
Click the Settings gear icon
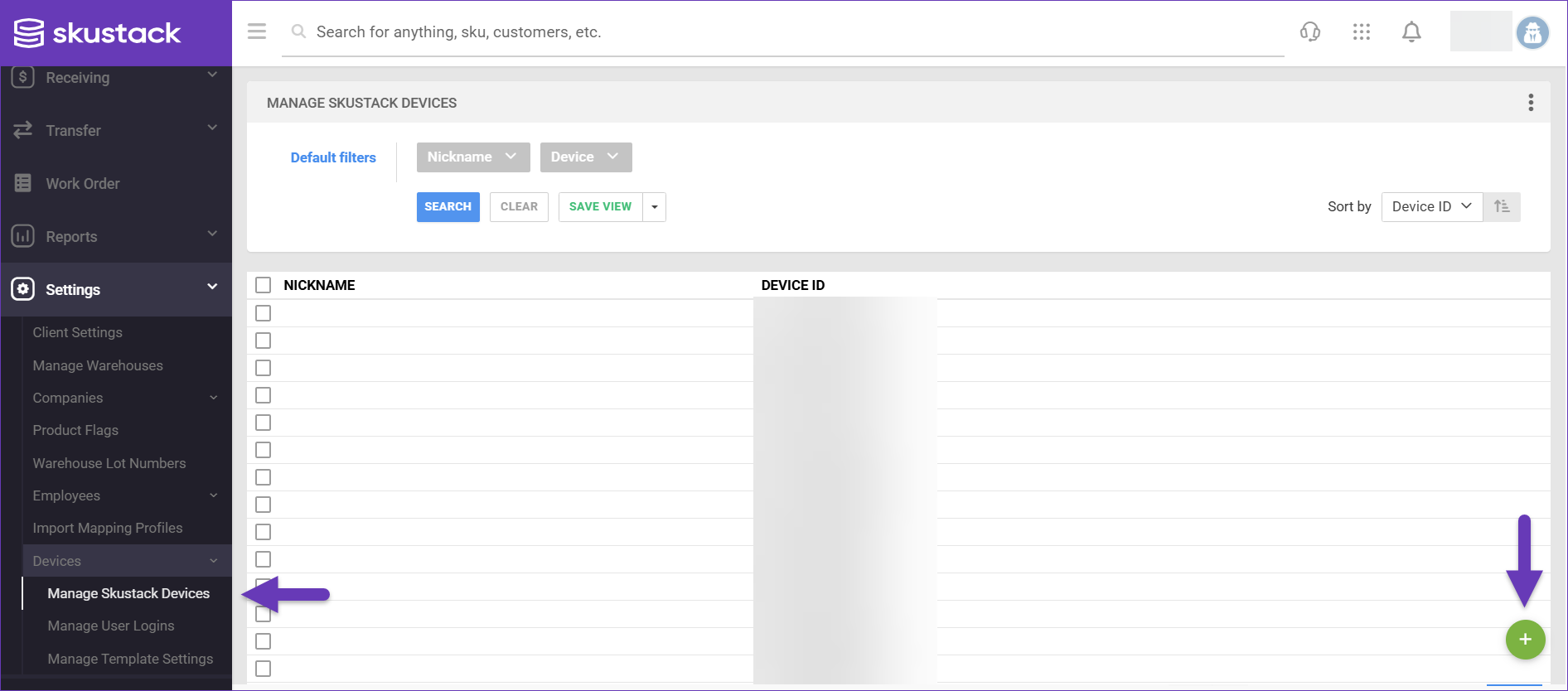(23, 289)
